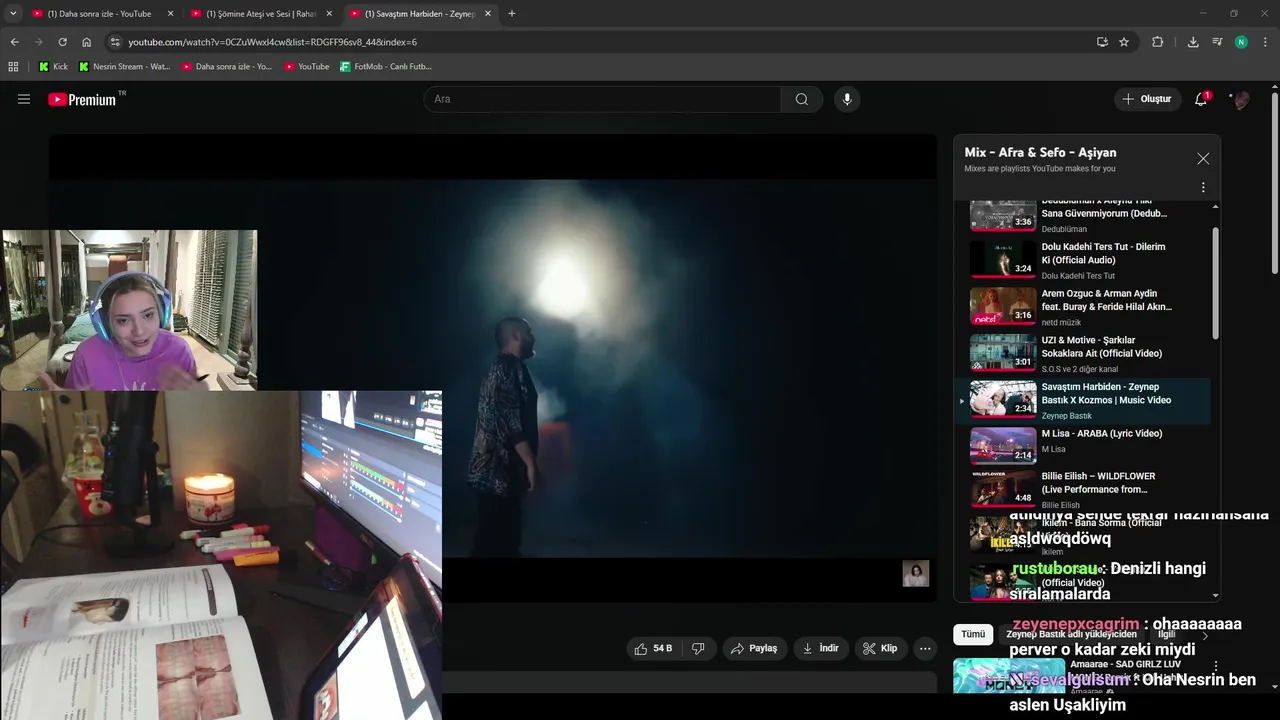Like the video with 54 B

tap(653, 648)
